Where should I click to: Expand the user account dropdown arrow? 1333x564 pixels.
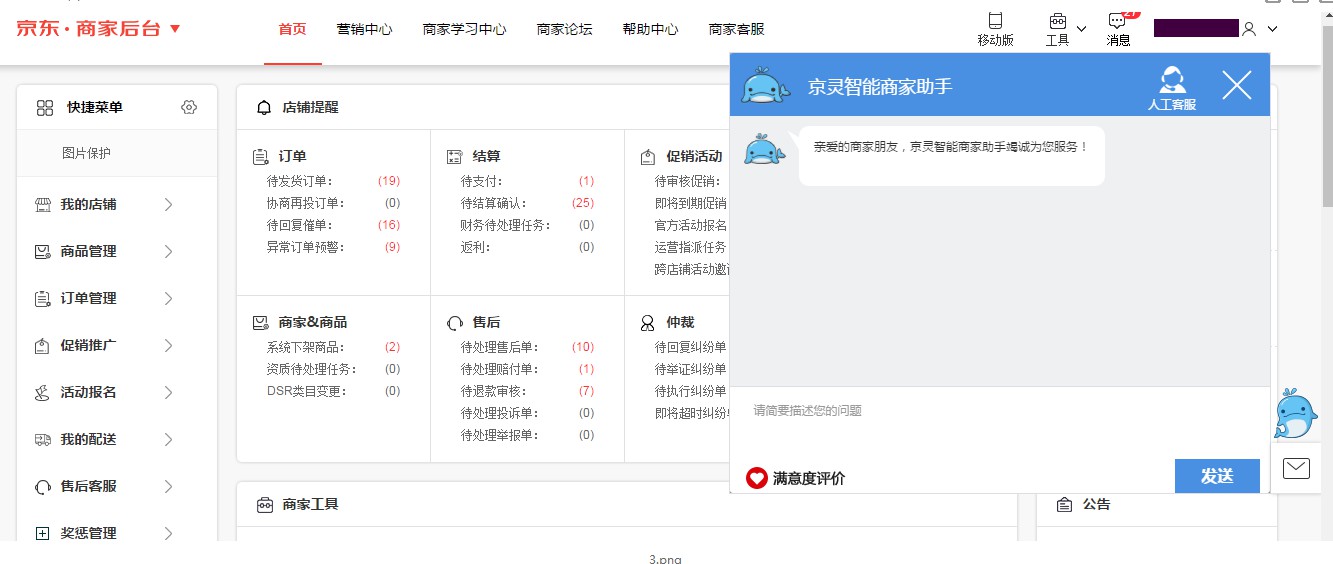tap(1272, 29)
